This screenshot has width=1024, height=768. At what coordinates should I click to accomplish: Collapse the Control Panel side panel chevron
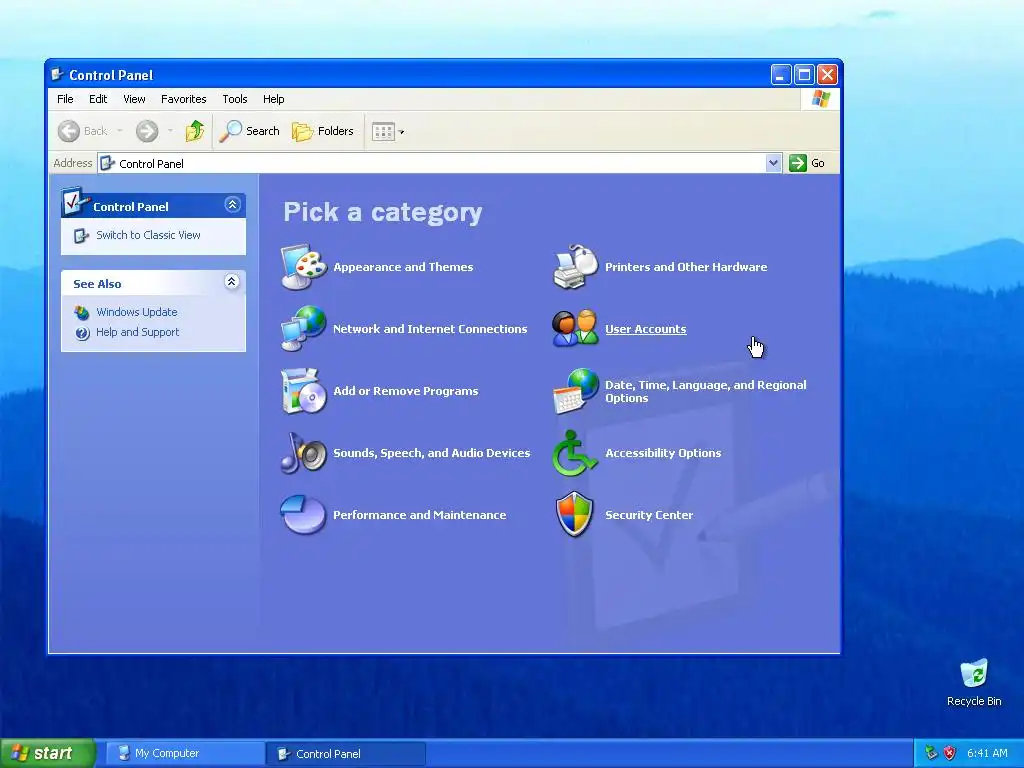[232, 205]
